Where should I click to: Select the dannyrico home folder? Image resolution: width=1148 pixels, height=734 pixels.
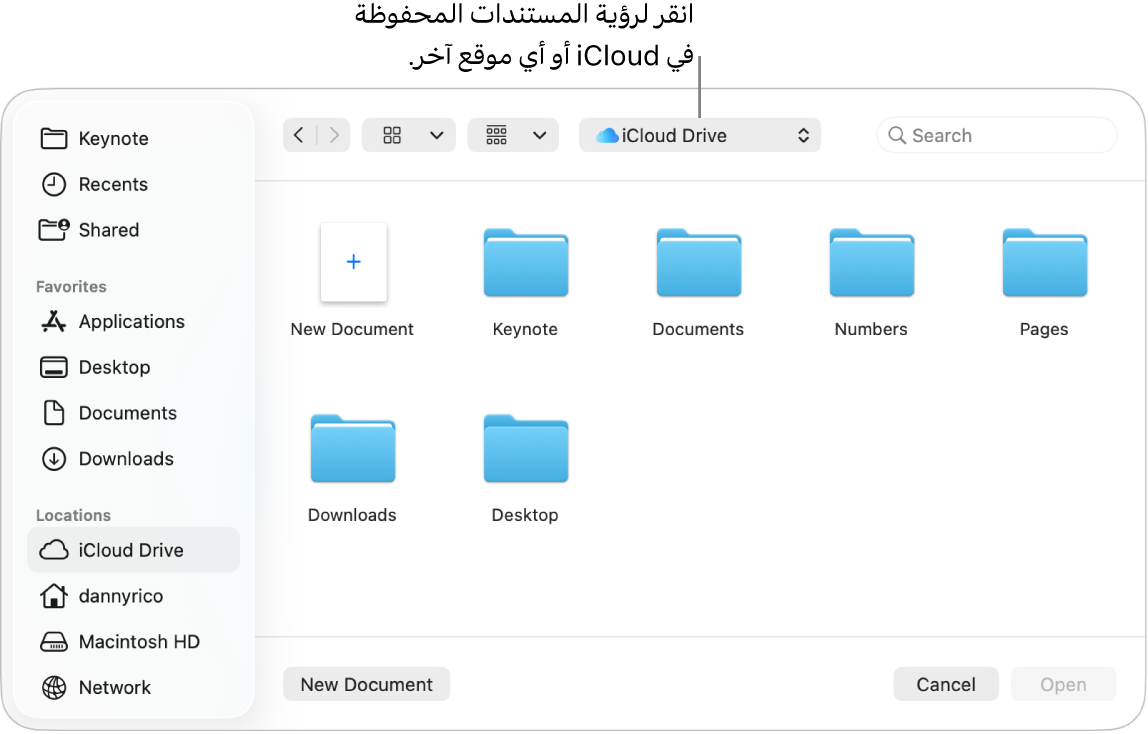click(x=121, y=595)
